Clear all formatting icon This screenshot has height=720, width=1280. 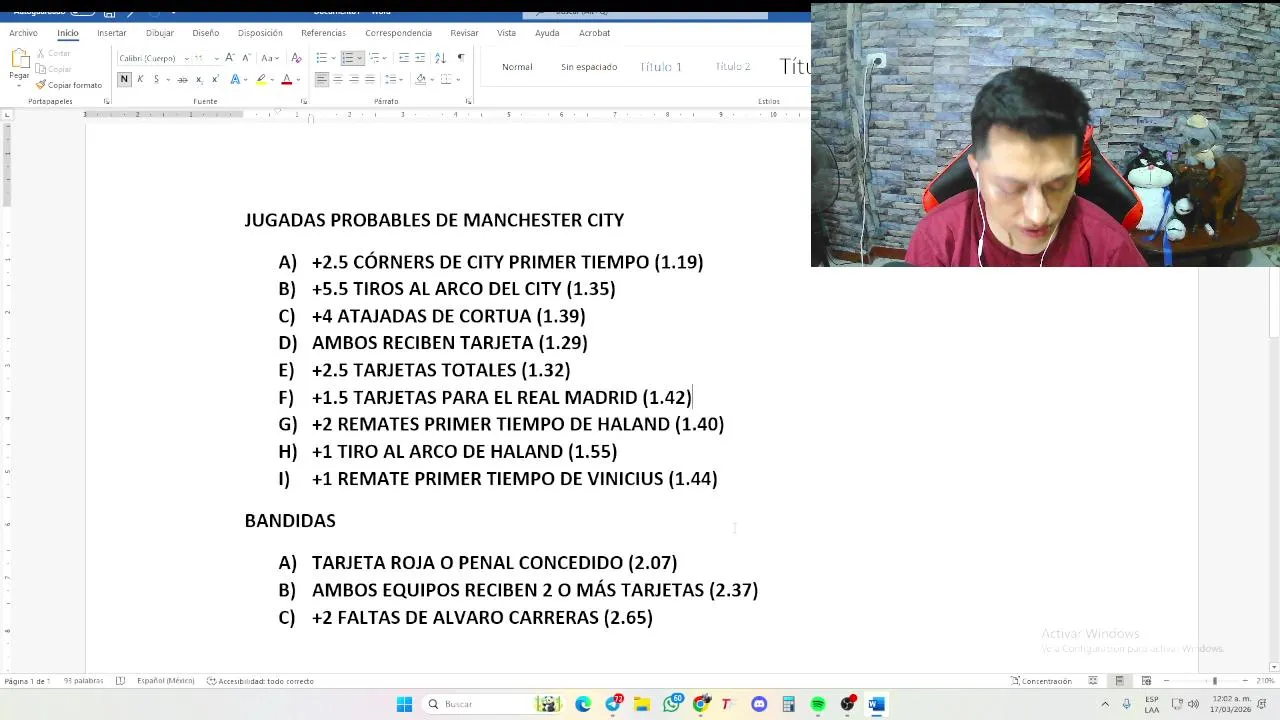coord(296,57)
